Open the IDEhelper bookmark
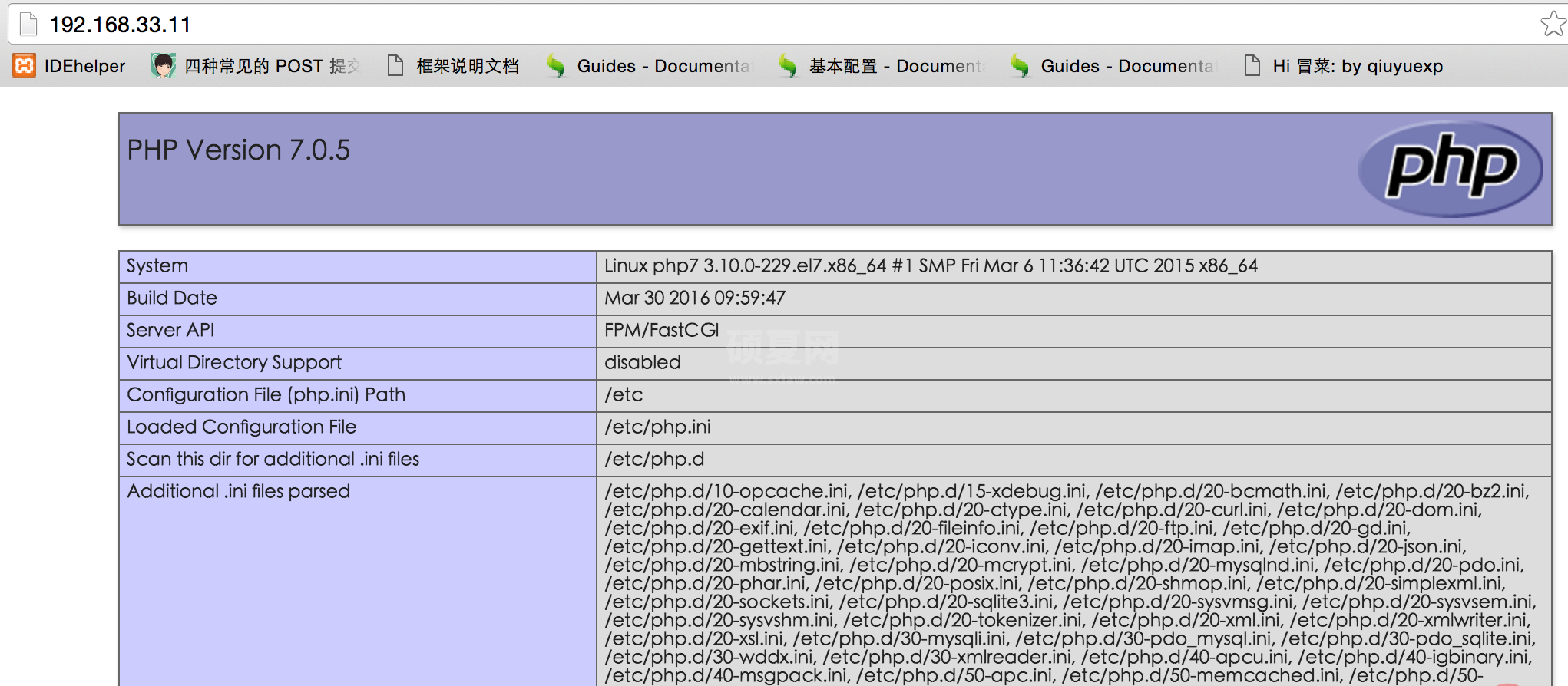Viewport: 1568px width, 686px height. (84, 66)
